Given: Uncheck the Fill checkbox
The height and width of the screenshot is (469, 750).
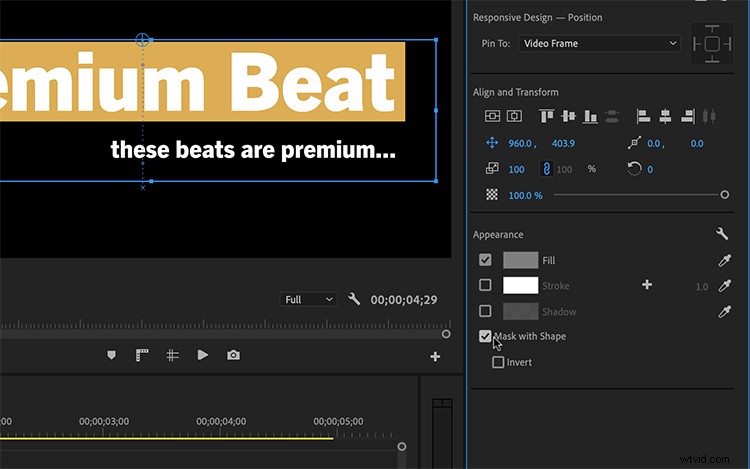Looking at the screenshot, I should (x=485, y=260).
